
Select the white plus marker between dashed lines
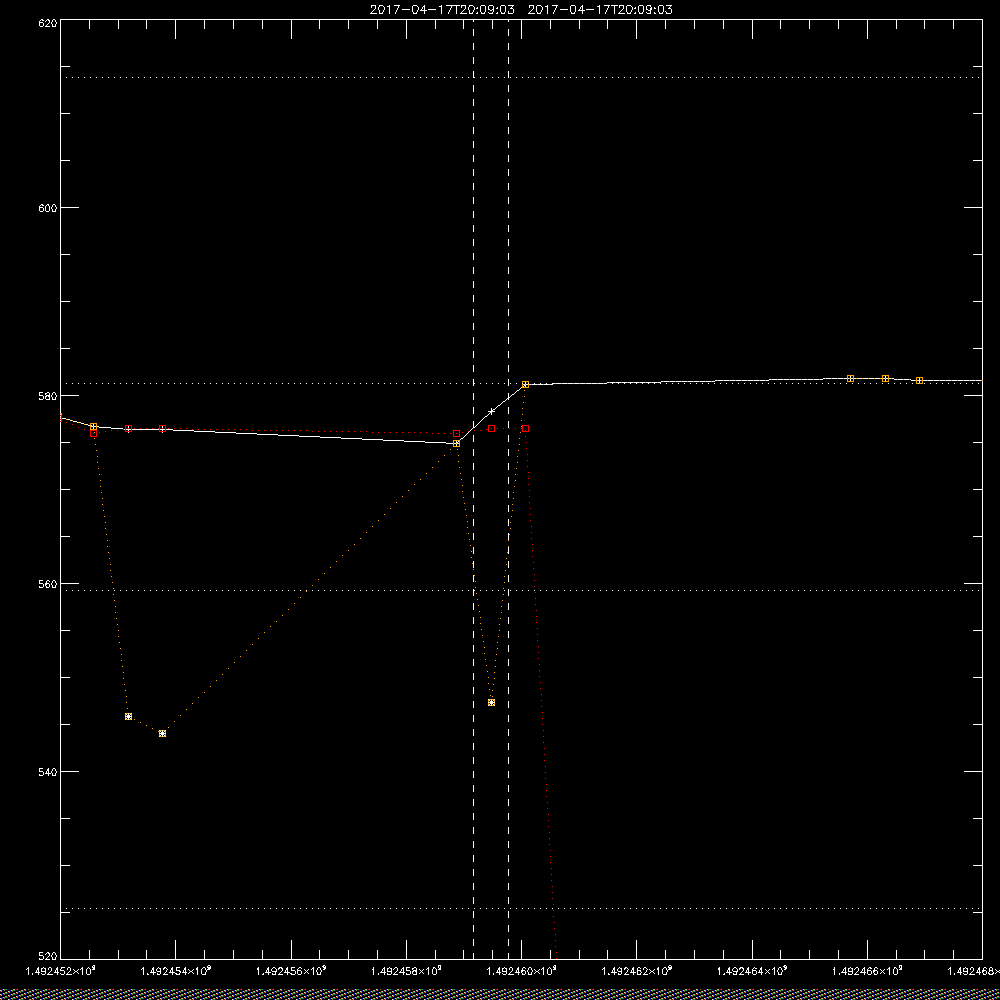491,411
